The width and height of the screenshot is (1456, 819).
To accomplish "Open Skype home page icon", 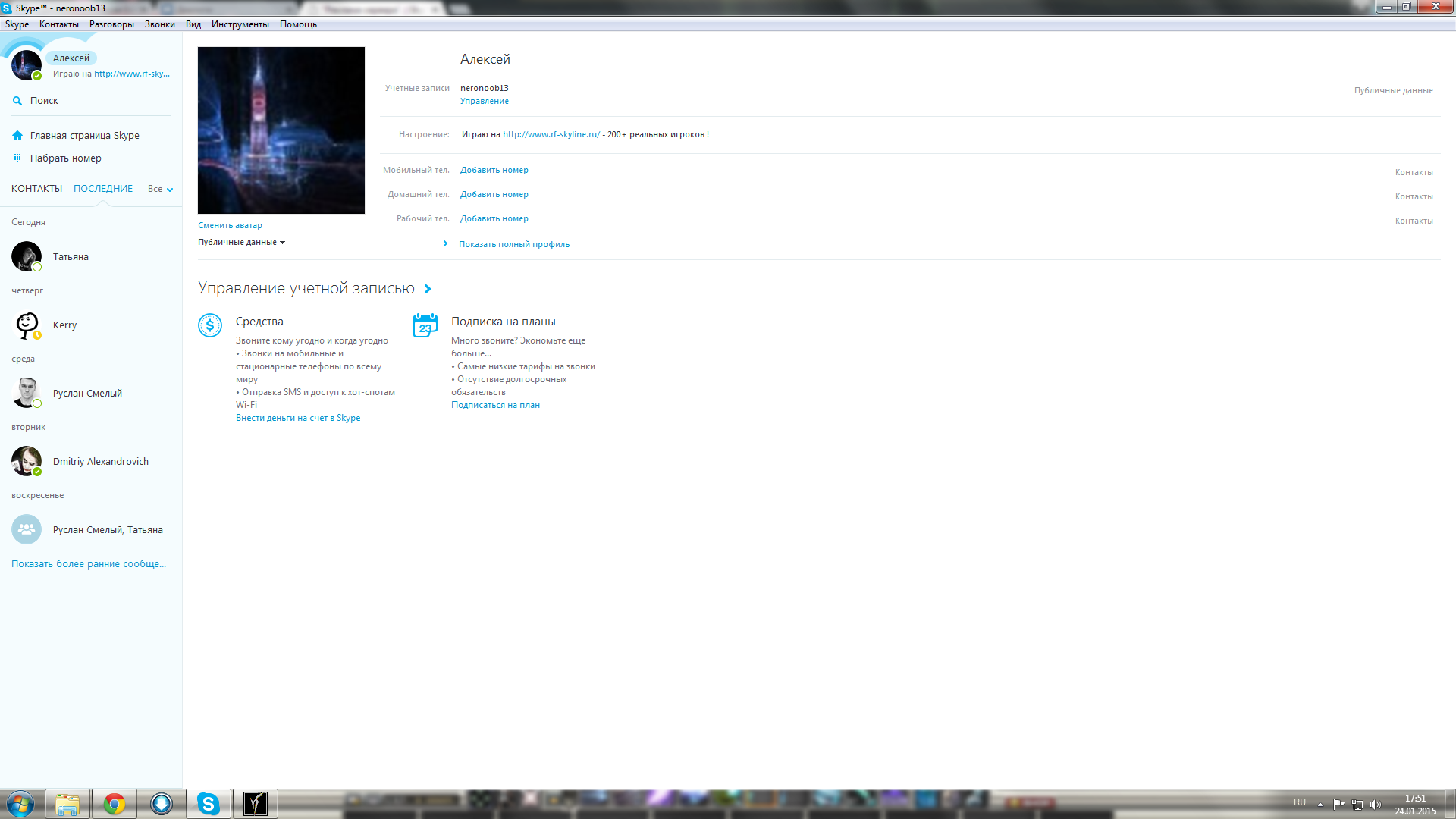I will [x=17, y=136].
